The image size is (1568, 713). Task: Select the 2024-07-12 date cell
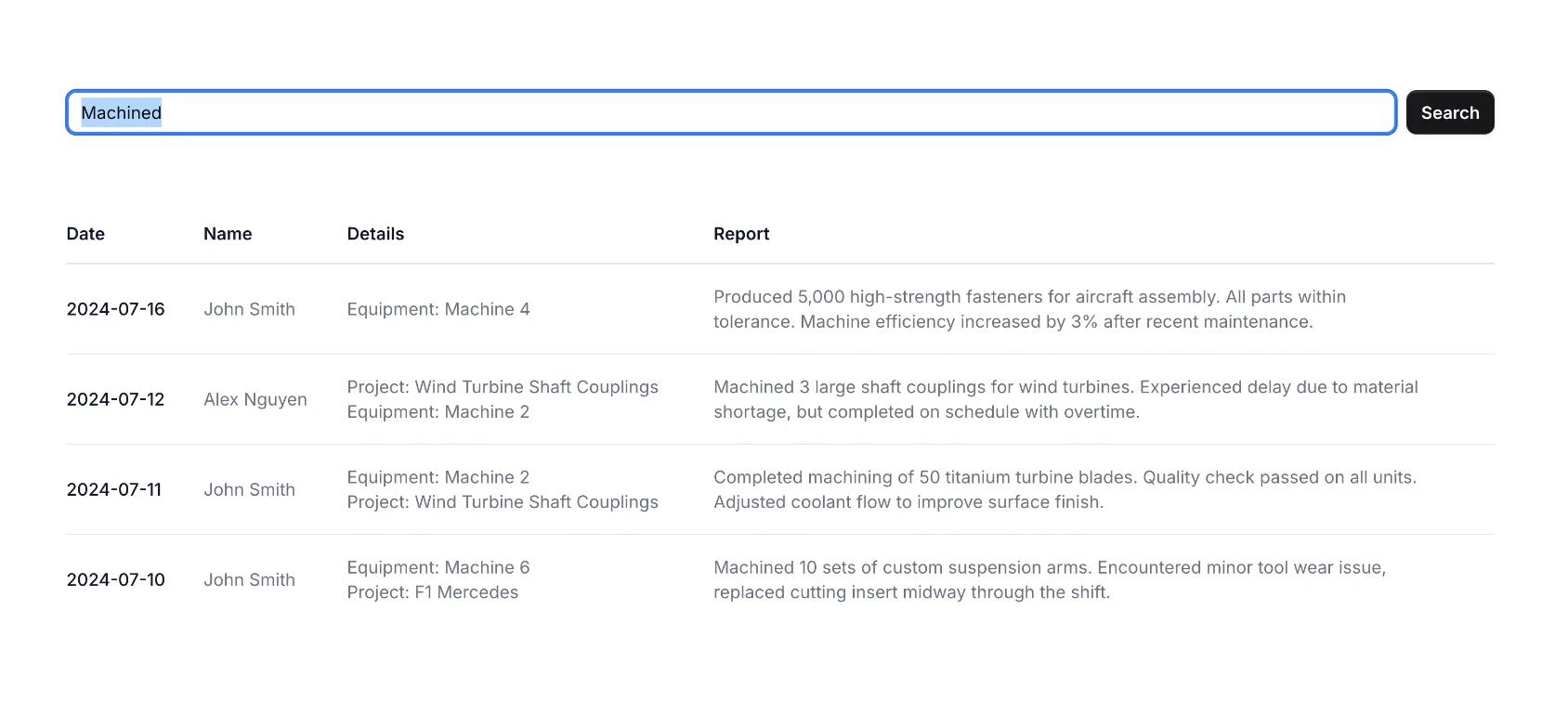tap(115, 399)
